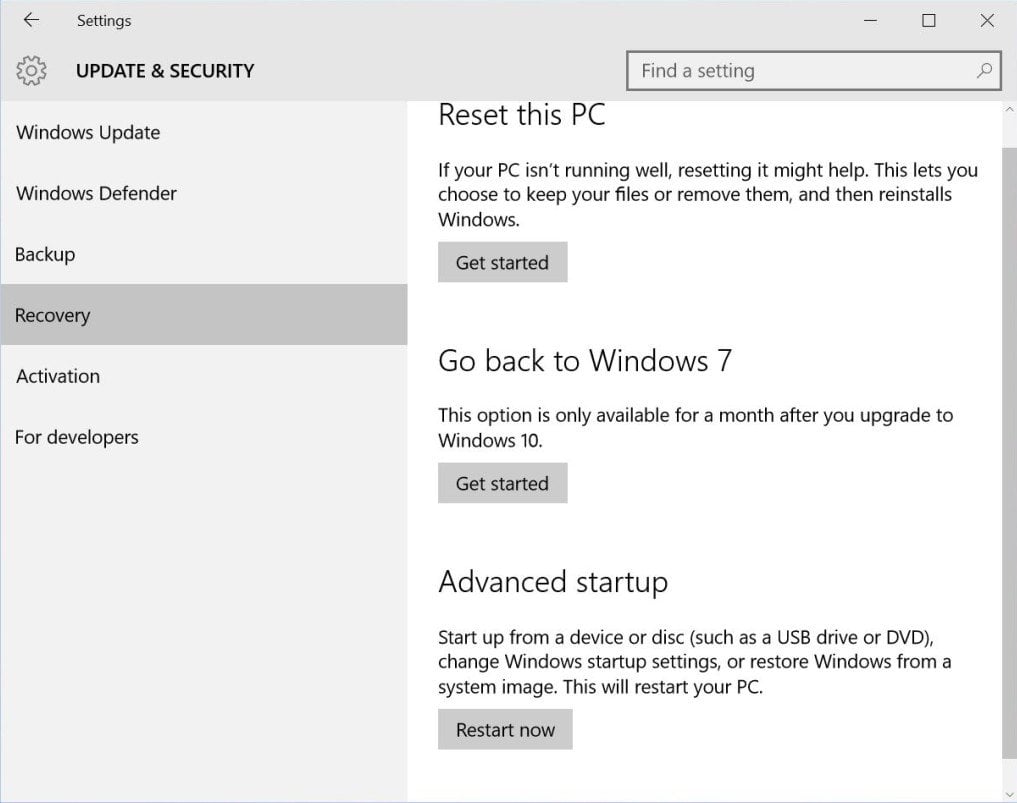Click the vertical scrollbar thumb

(1008, 450)
